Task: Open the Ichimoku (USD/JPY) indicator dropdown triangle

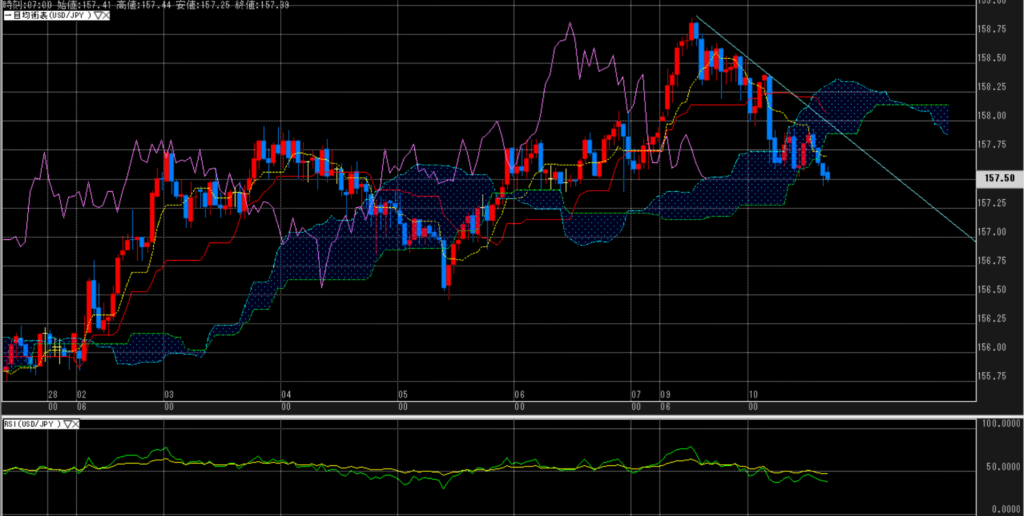Action: click(96, 17)
